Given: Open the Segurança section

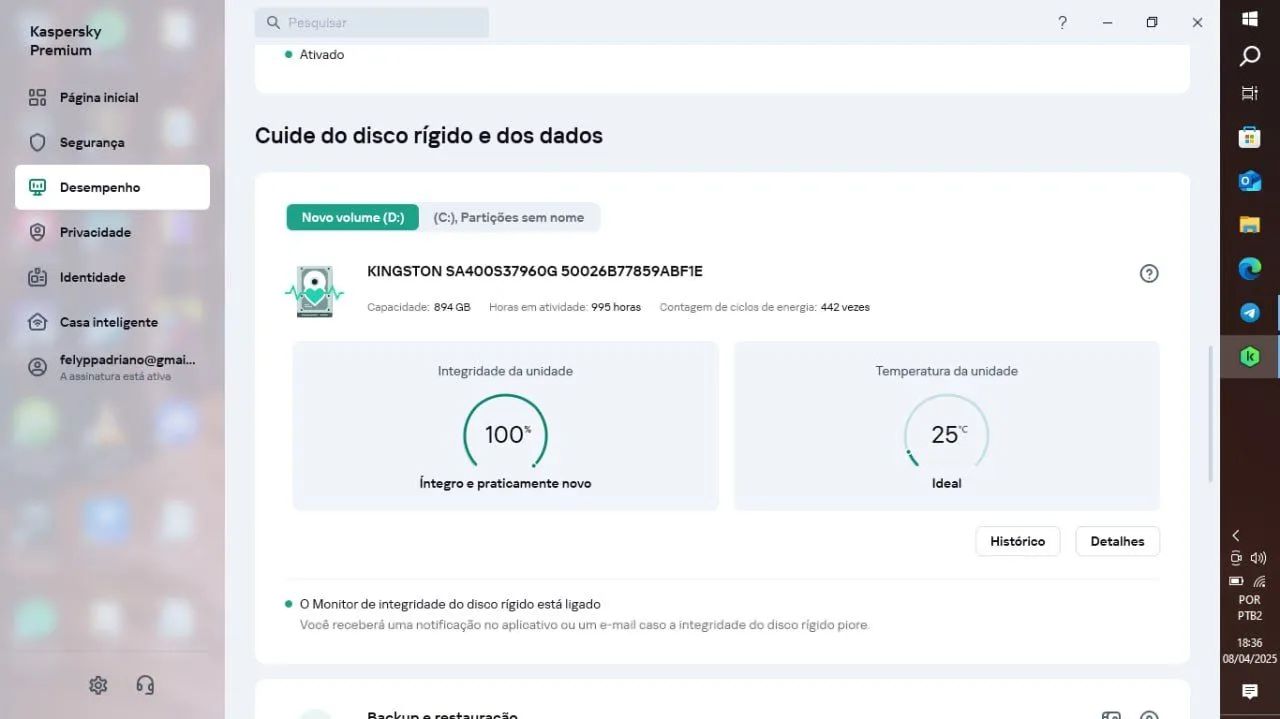Looking at the screenshot, I should [112, 142].
